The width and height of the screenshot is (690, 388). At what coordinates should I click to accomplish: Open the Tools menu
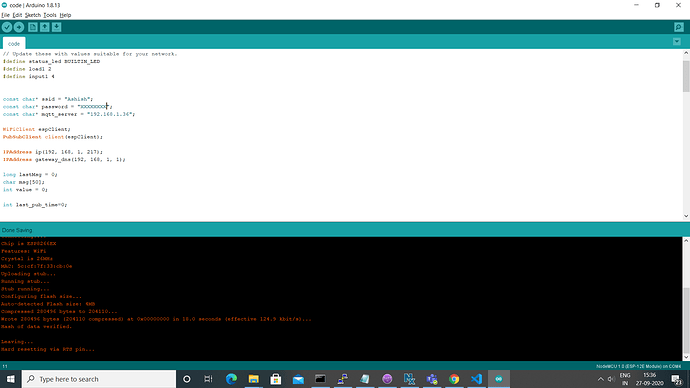[x=50, y=15]
